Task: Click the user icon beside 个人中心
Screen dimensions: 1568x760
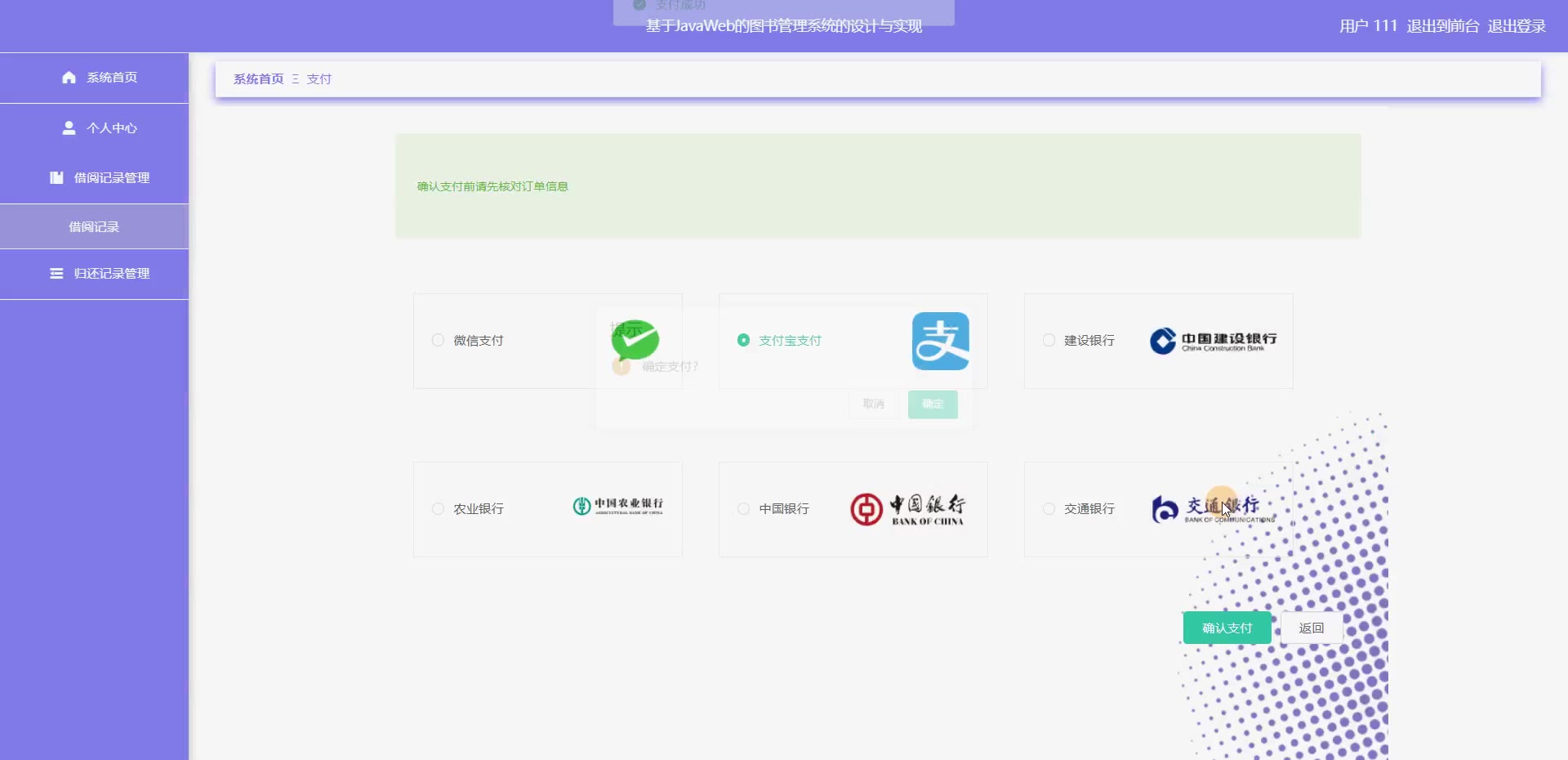Action: (69, 128)
